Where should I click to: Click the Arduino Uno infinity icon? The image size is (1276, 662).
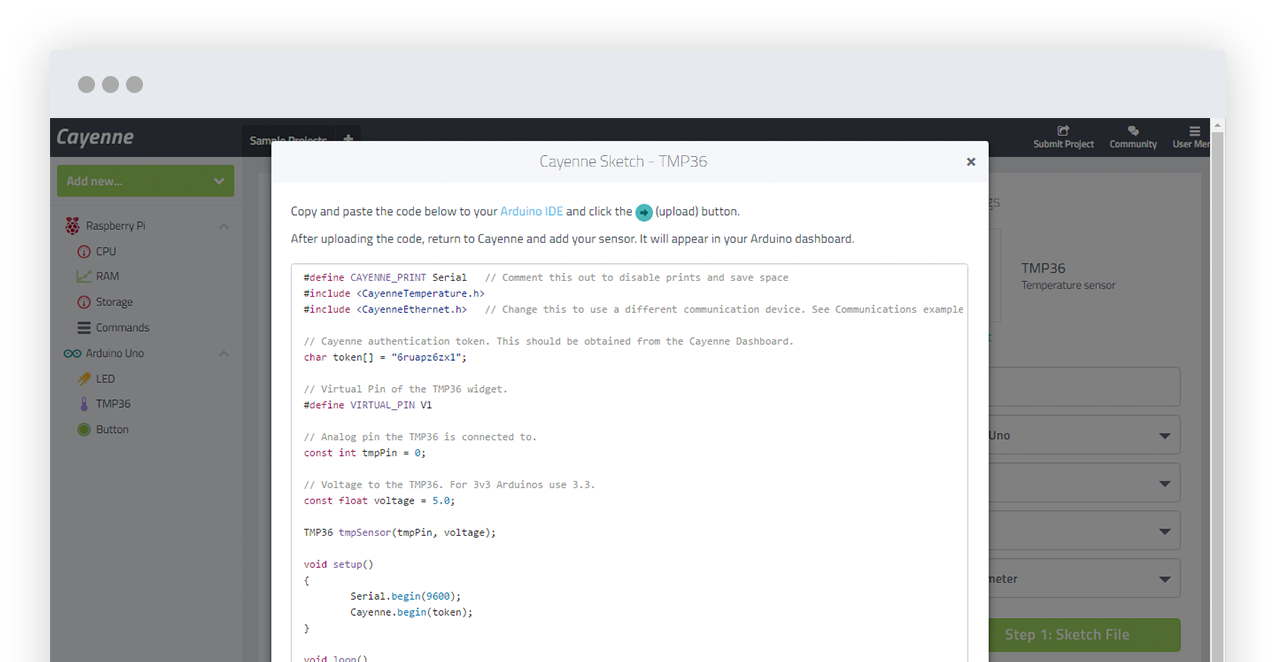point(72,354)
